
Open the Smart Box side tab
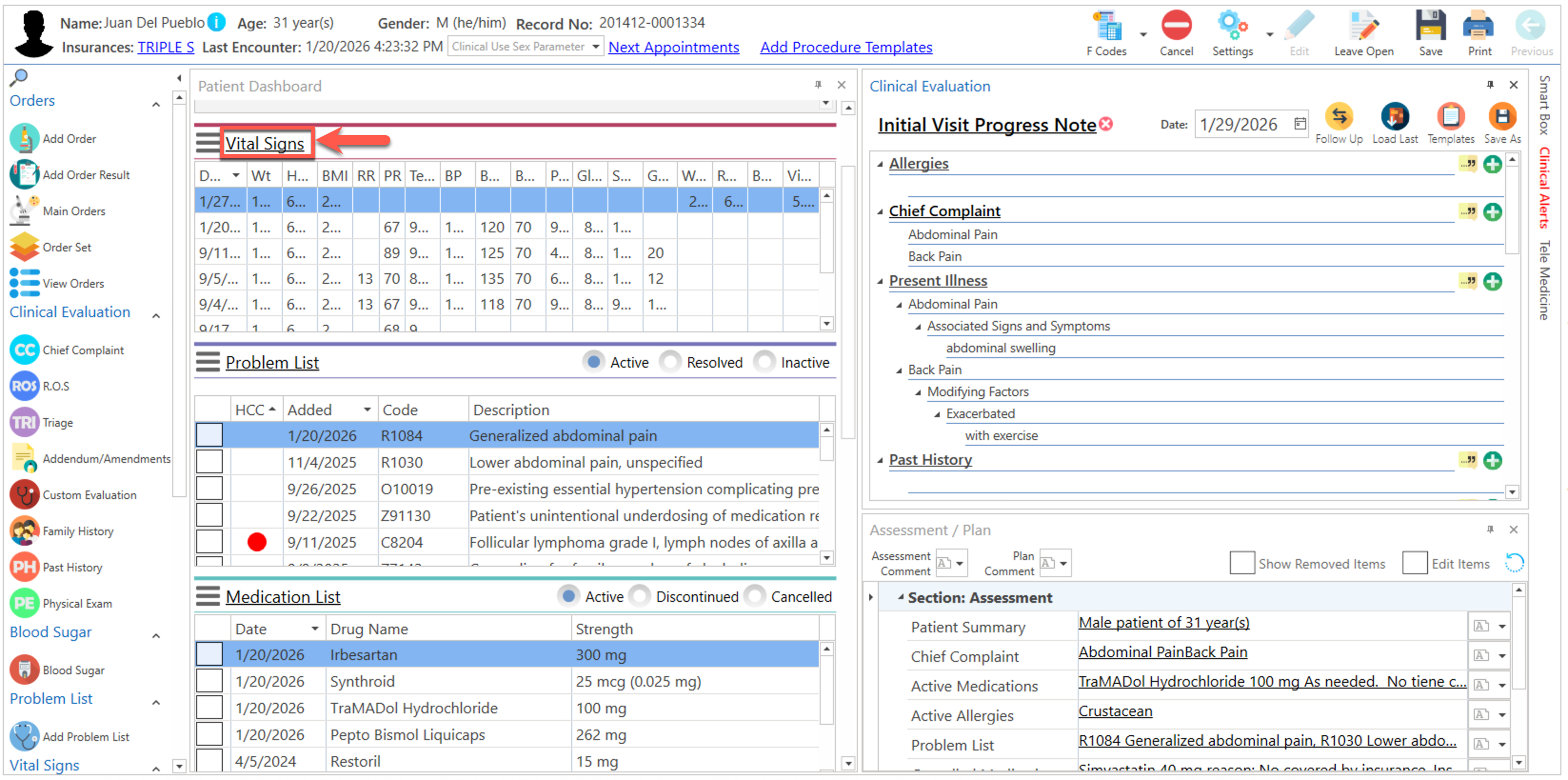click(x=1544, y=105)
